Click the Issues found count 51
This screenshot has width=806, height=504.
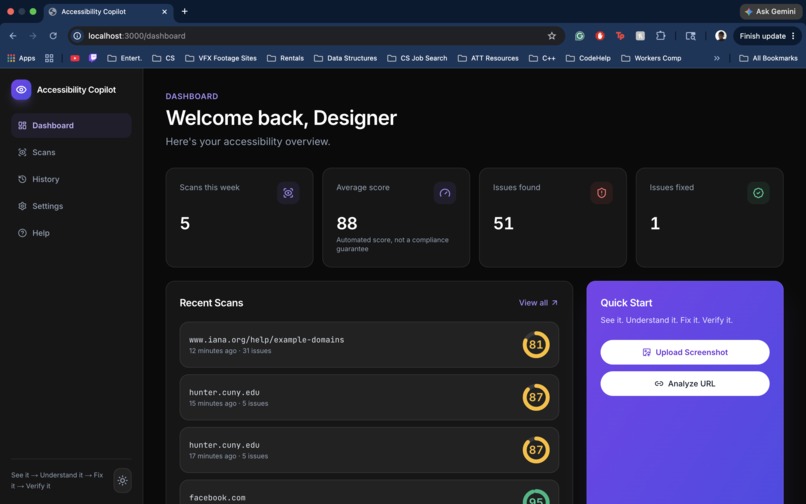click(503, 223)
